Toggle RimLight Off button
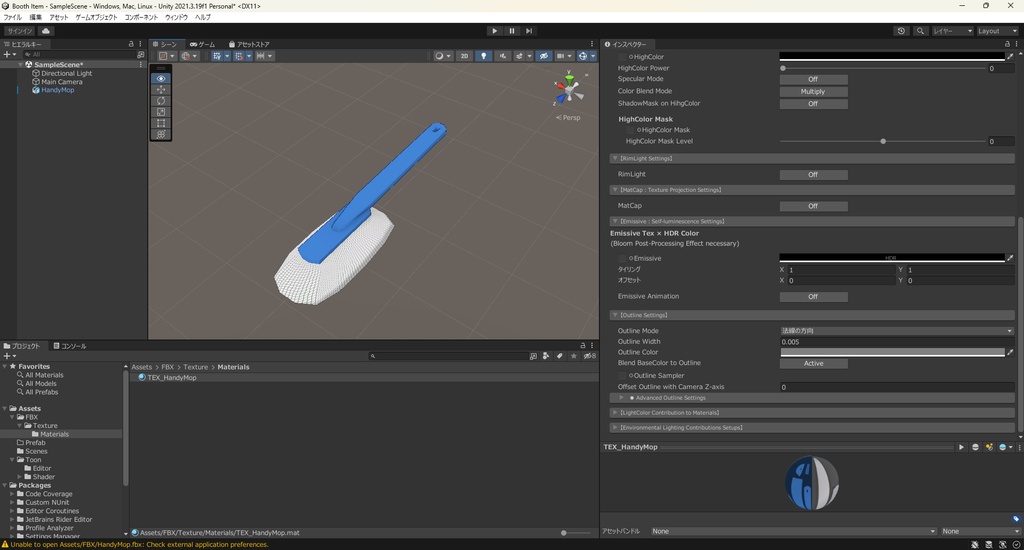Viewport: 1024px width, 550px height. [x=813, y=174]
